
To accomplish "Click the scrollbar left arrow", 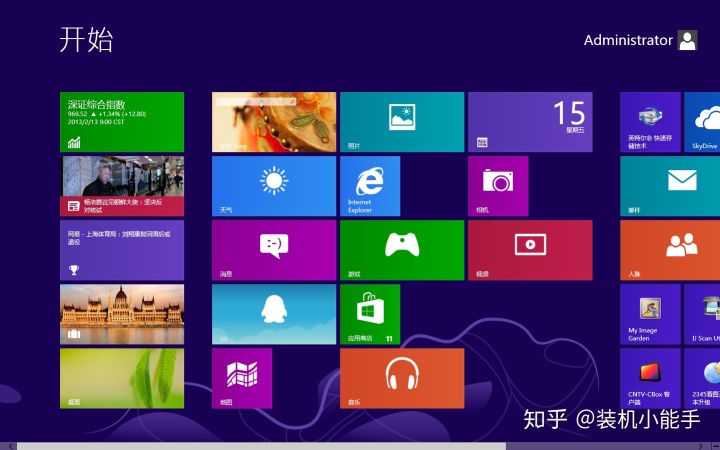I will 9,446.
